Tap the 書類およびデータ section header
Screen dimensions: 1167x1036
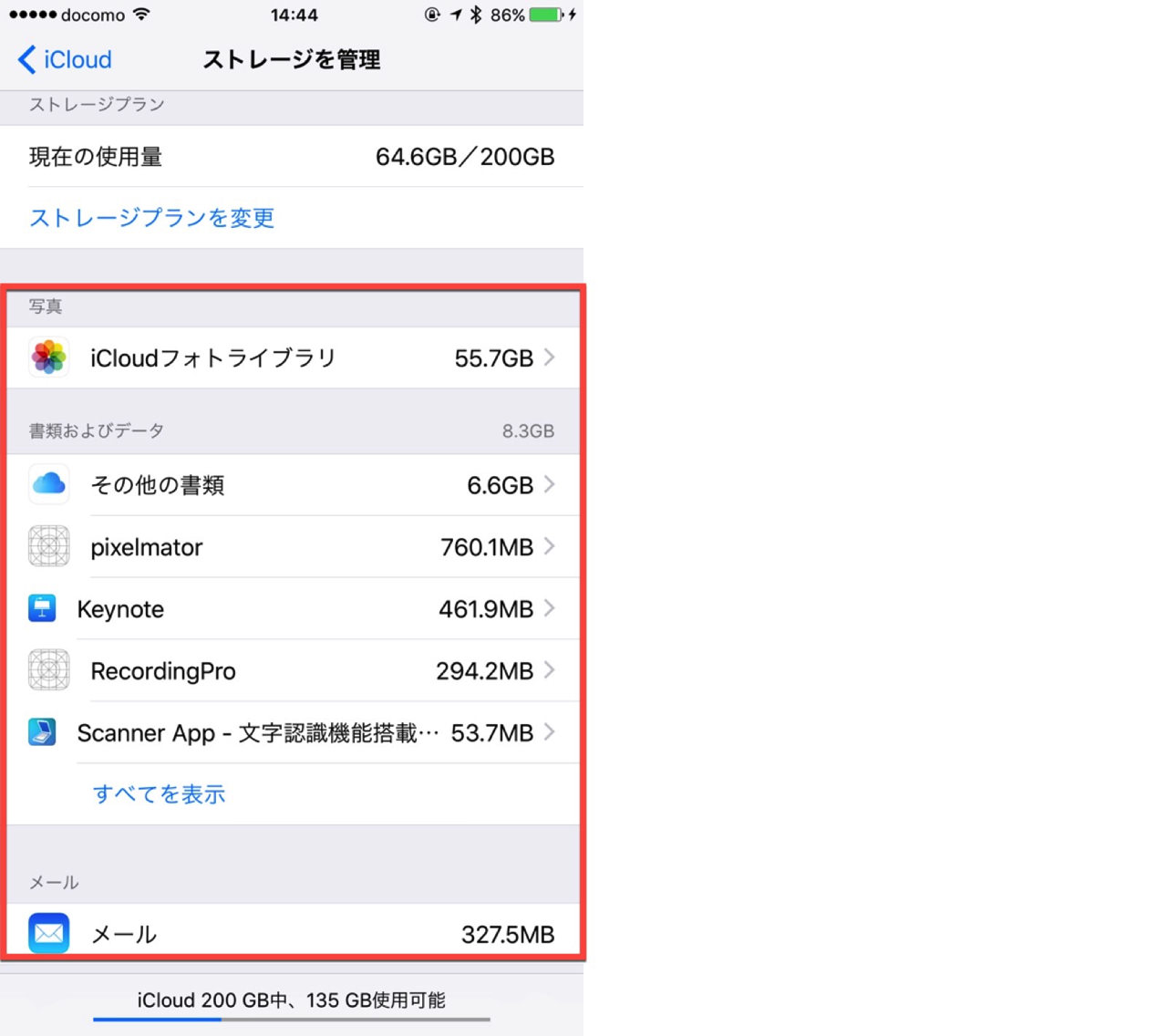pyautogui.click(x=97, y=430)
